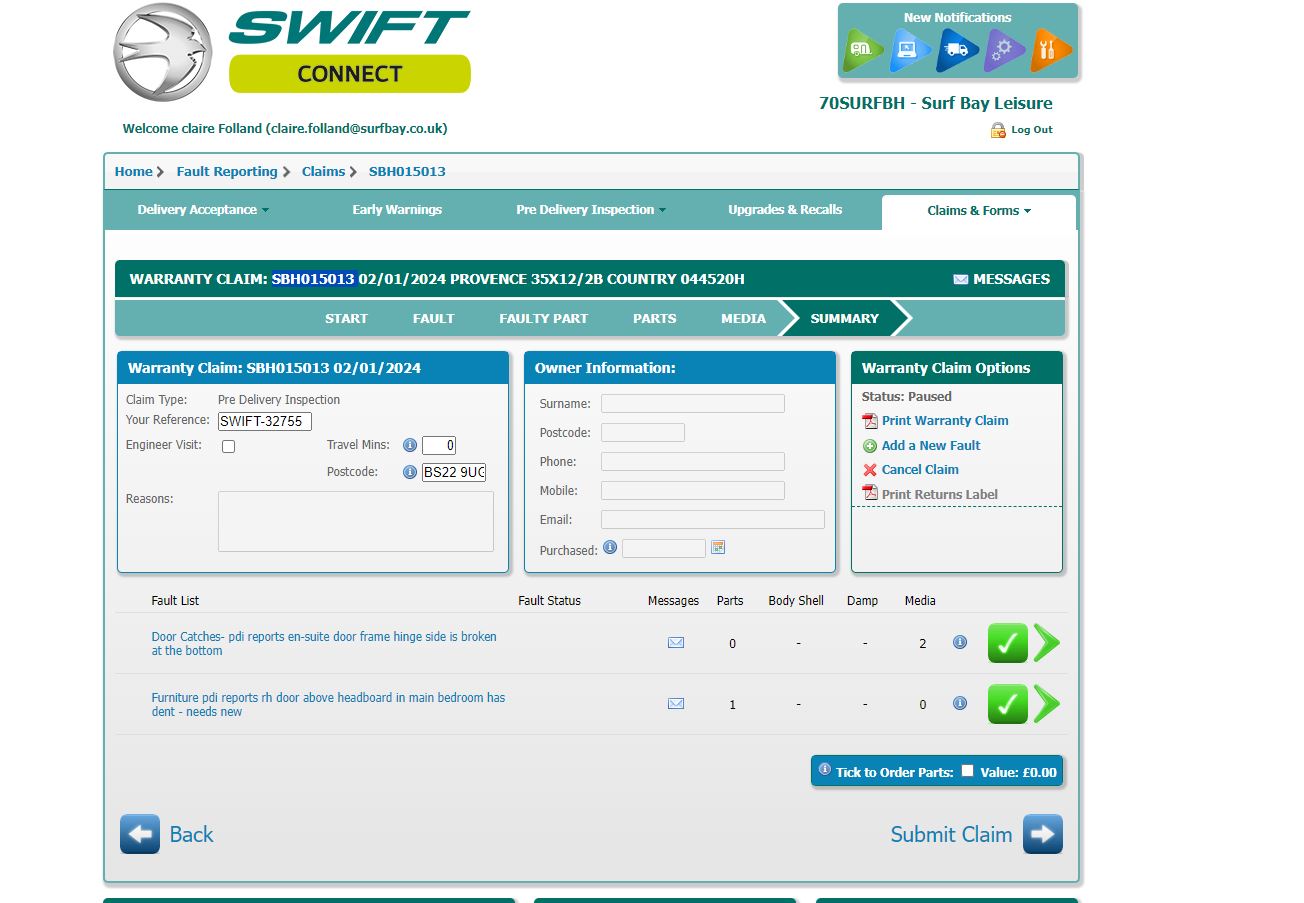The image size is (1304, 903).
Task: Open the Upgrades & Recalls tab
Action: click(x=785, y=210)
